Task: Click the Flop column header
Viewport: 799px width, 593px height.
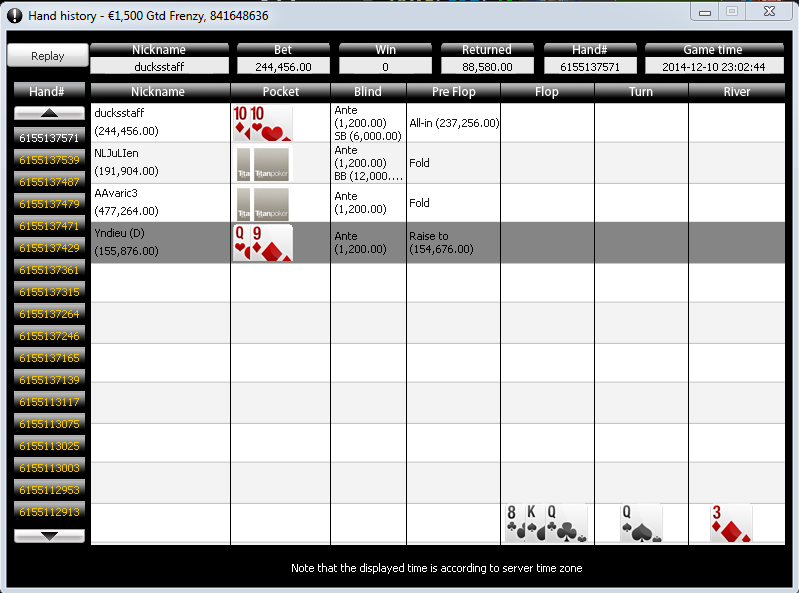Action: [547, 92]
